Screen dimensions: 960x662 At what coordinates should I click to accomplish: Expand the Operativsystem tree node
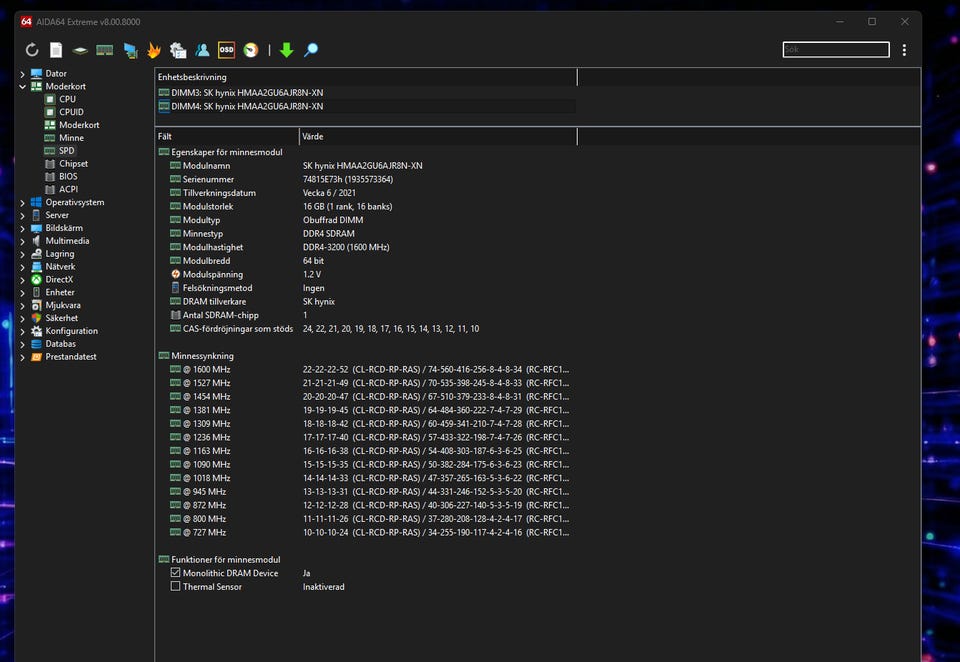23,203
